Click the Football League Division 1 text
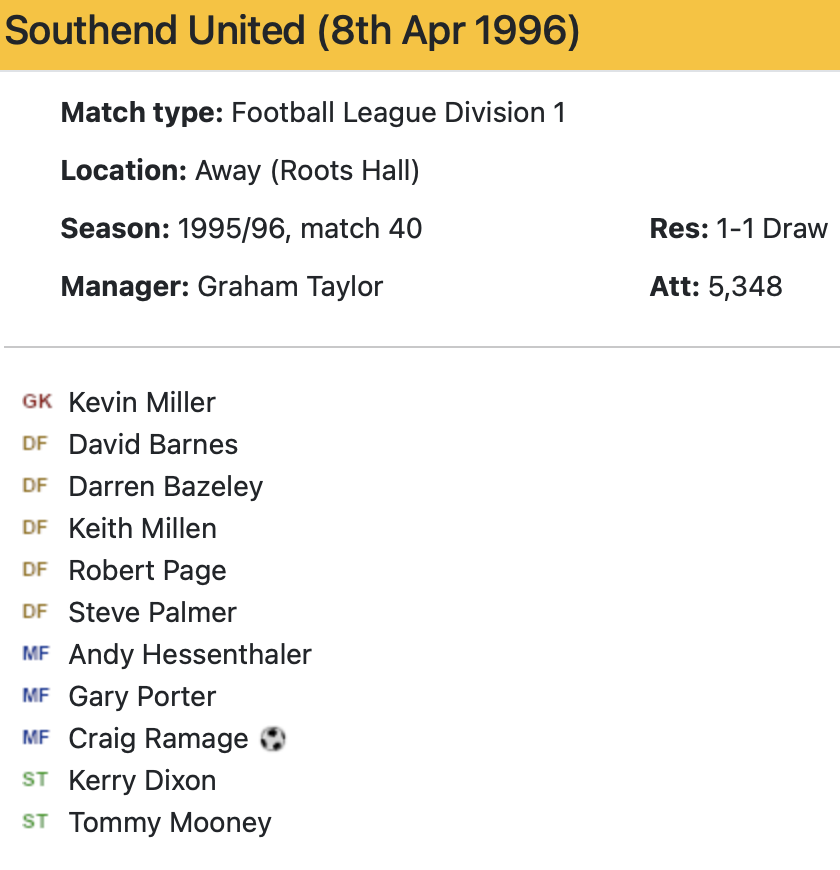This screenshot has height=870, width=840. click(x=398, y=113)
